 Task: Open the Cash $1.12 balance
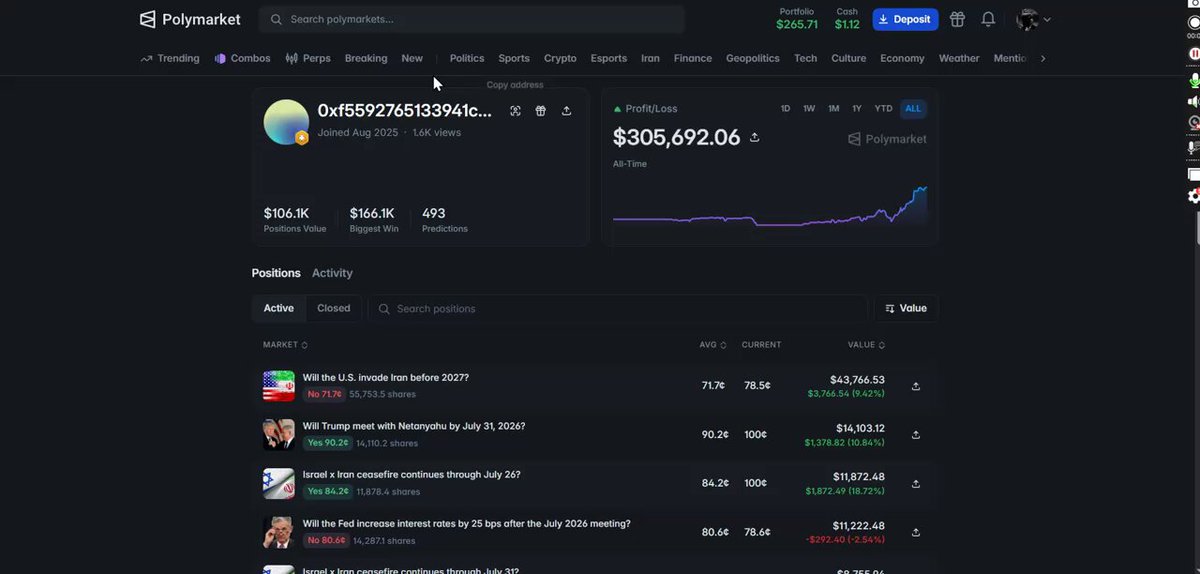847,19
